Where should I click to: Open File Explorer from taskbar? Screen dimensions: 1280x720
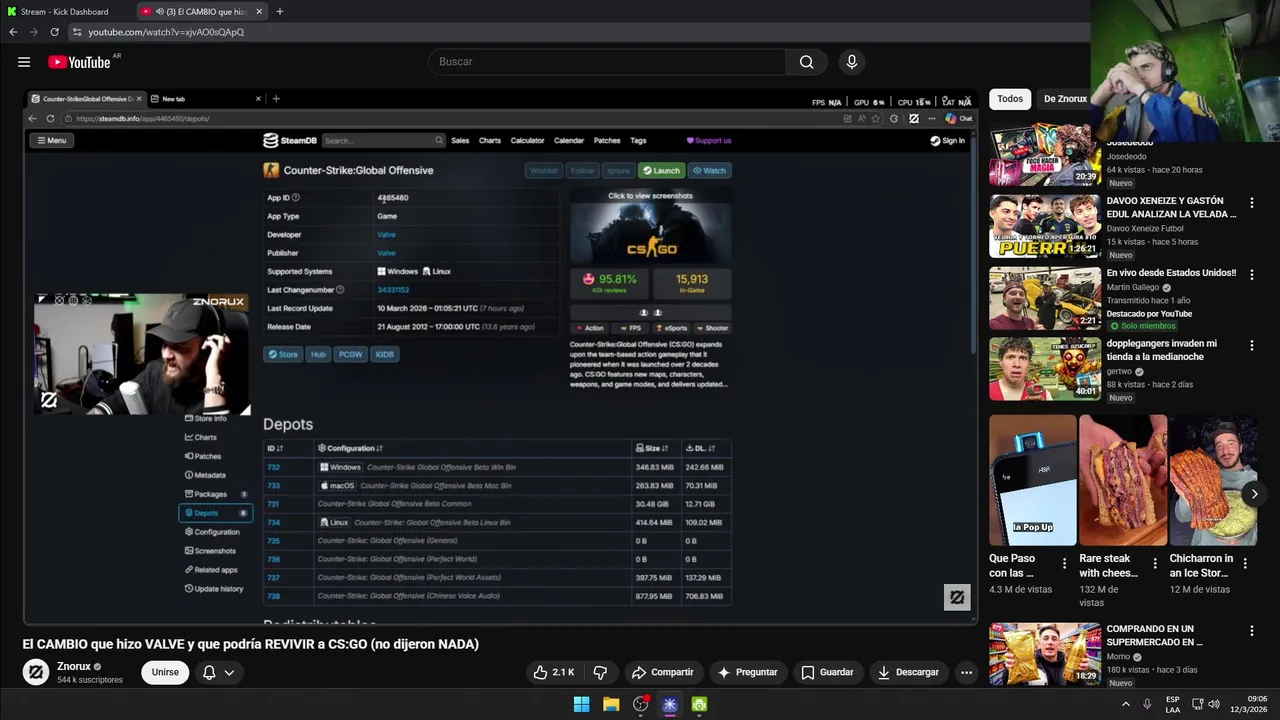(x=611, y=704)
